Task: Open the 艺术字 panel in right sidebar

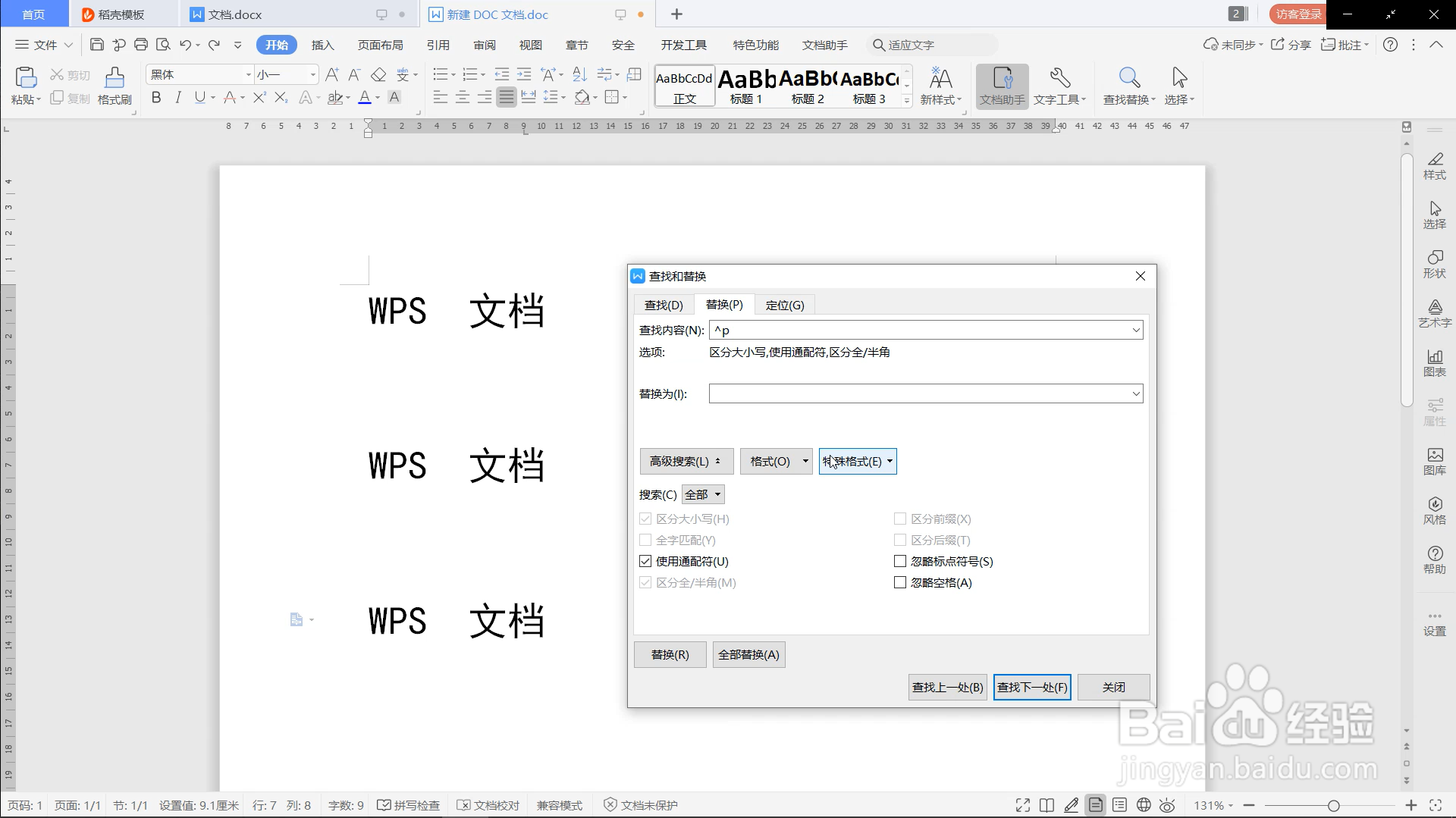Action: [x=1435, y=312]
